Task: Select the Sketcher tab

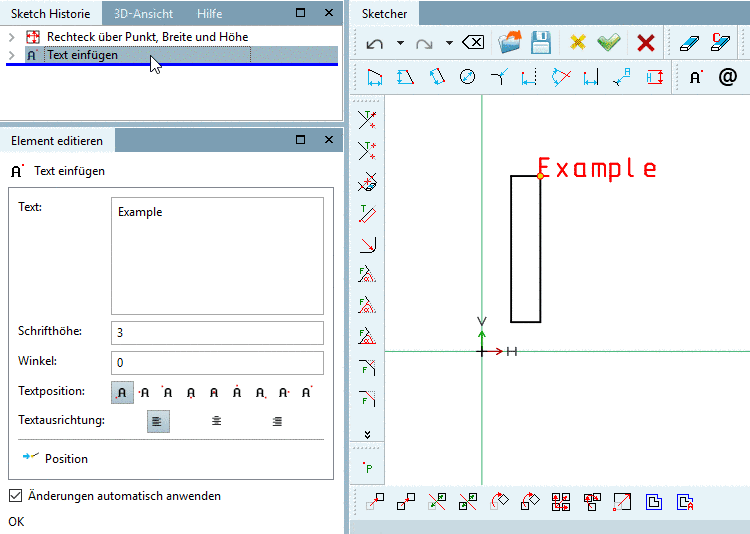Action: 384,13
